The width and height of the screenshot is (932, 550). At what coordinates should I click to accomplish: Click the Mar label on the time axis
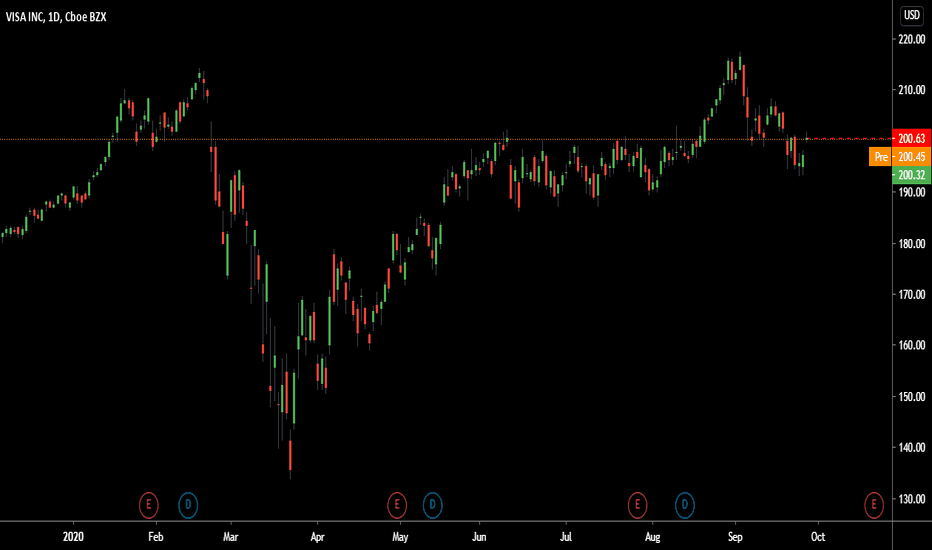click(230, 537)
